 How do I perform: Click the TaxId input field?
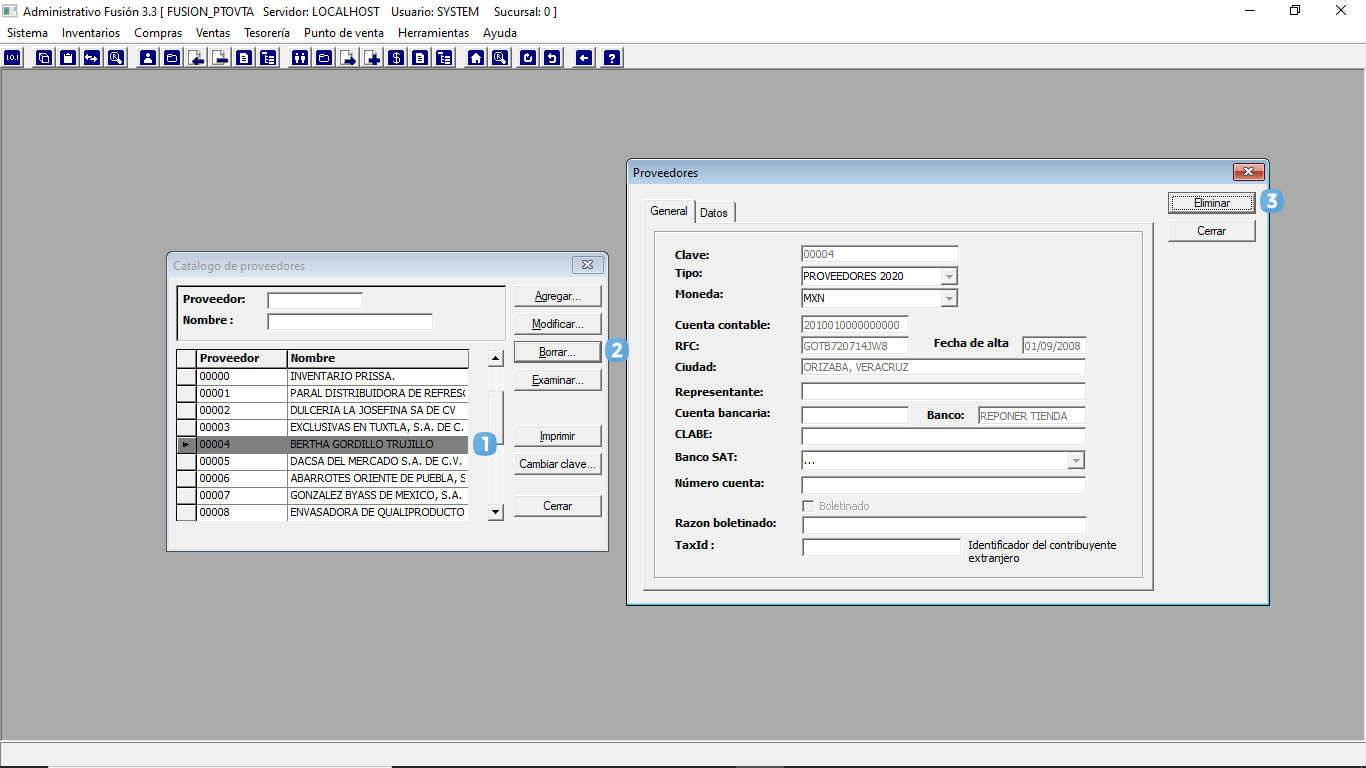click(881, 547)
